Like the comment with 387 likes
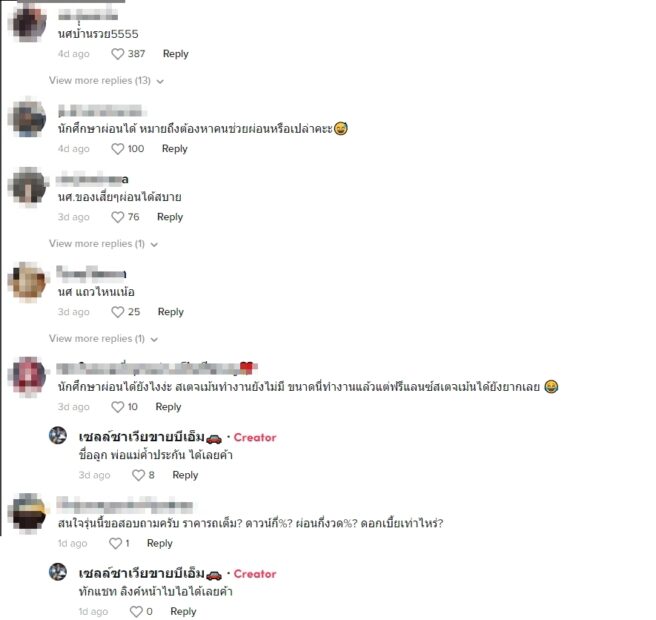The width and height of the screenshot is (656, 620). [118, 54]
